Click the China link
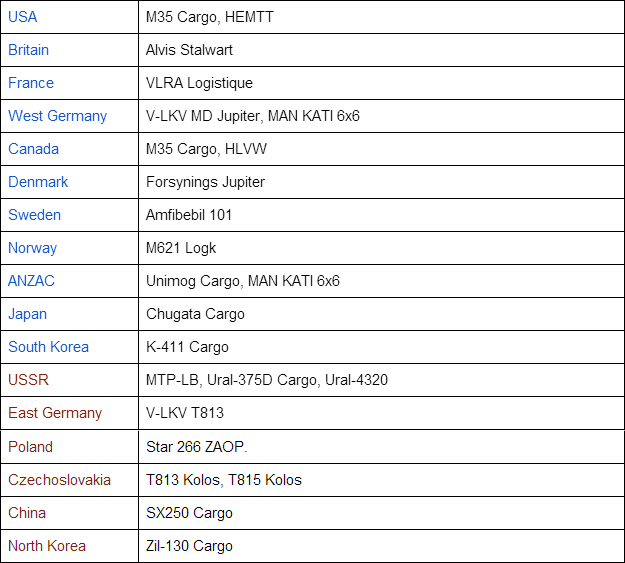 click(27, 513)
